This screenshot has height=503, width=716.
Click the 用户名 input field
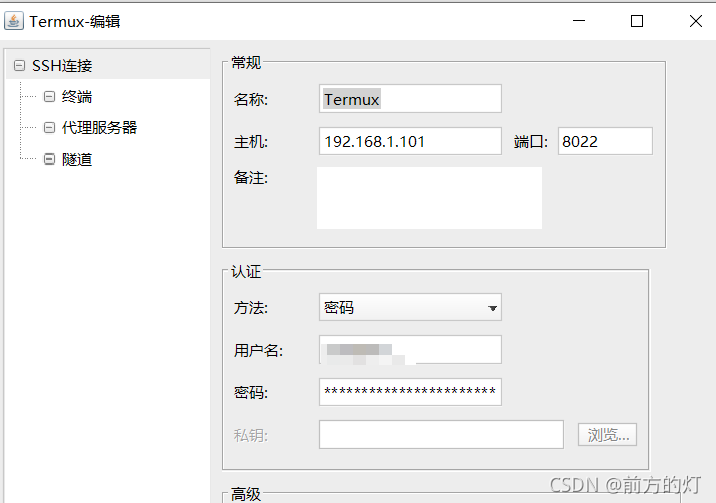[410, 350]
